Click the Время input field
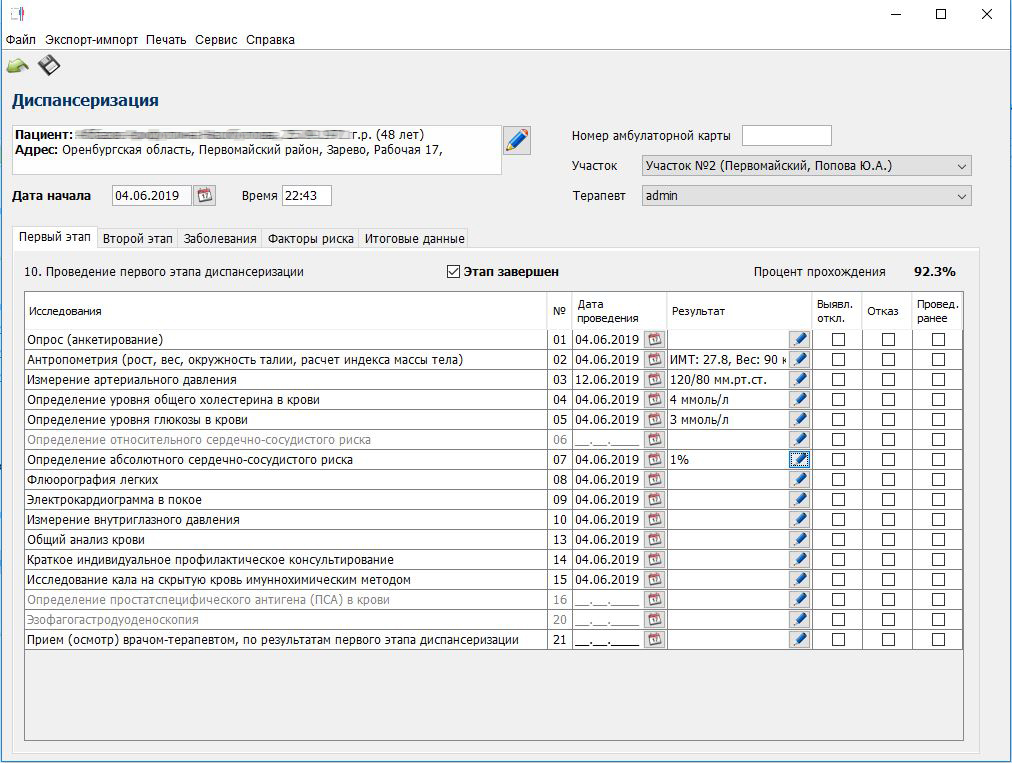Image resolution: width=1012 pixels, height=763 pixels. coord(306,196)
